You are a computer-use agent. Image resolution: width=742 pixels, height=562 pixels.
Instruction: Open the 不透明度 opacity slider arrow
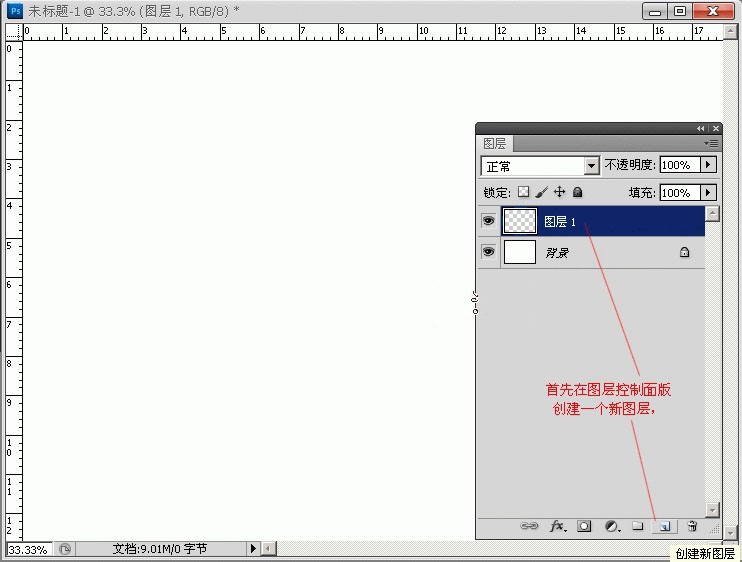tap(708, 165)
